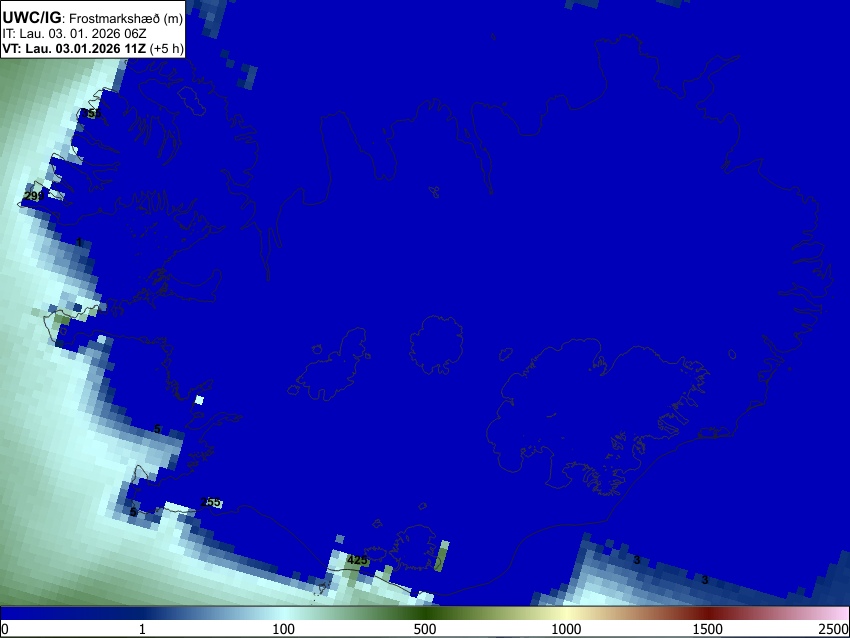Click the '425' value label on the map
Image resolution: width=850 pixels, height=638 pixels.
[357, 560]
